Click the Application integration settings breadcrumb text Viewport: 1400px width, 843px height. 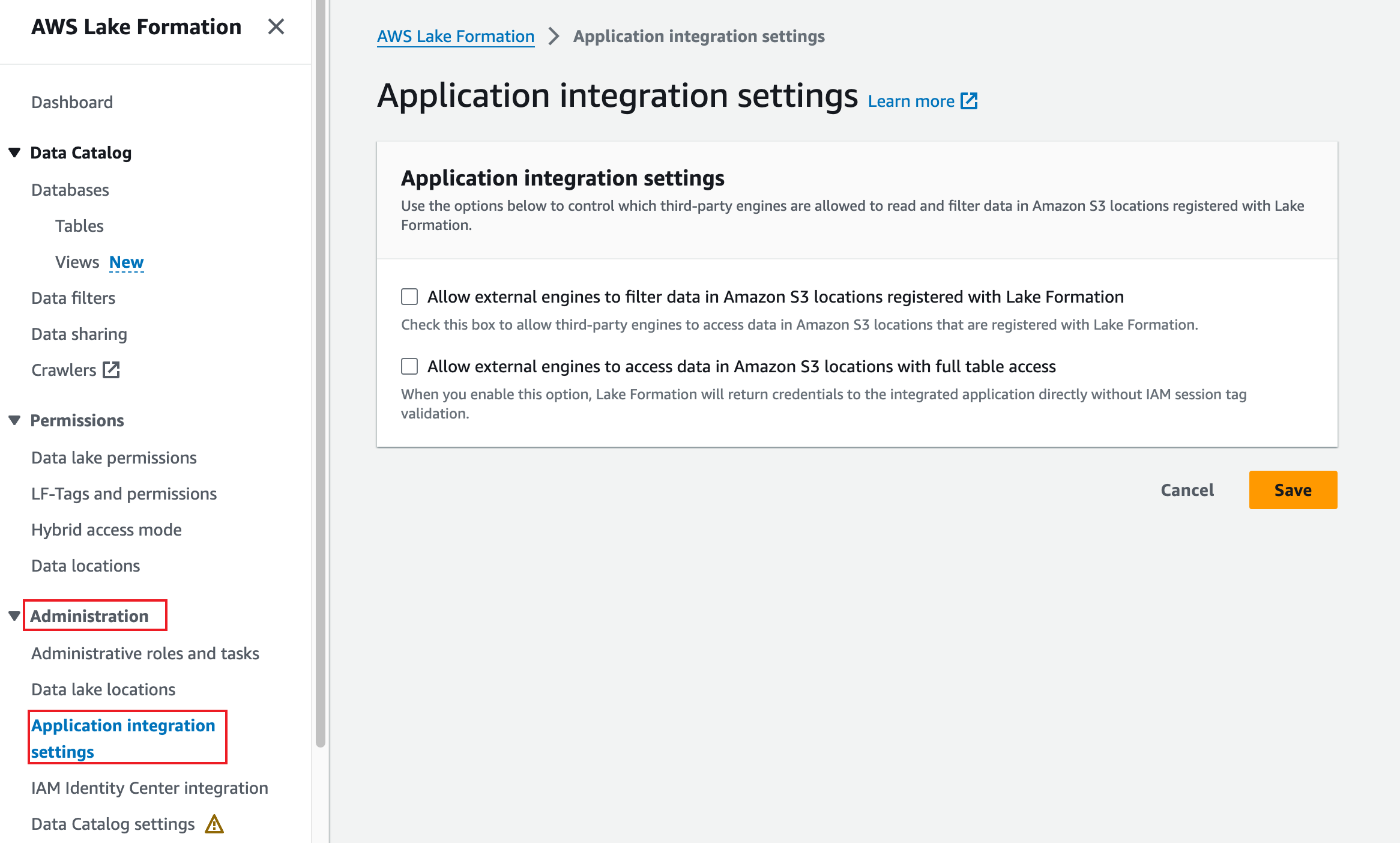[x=699, y=36]
